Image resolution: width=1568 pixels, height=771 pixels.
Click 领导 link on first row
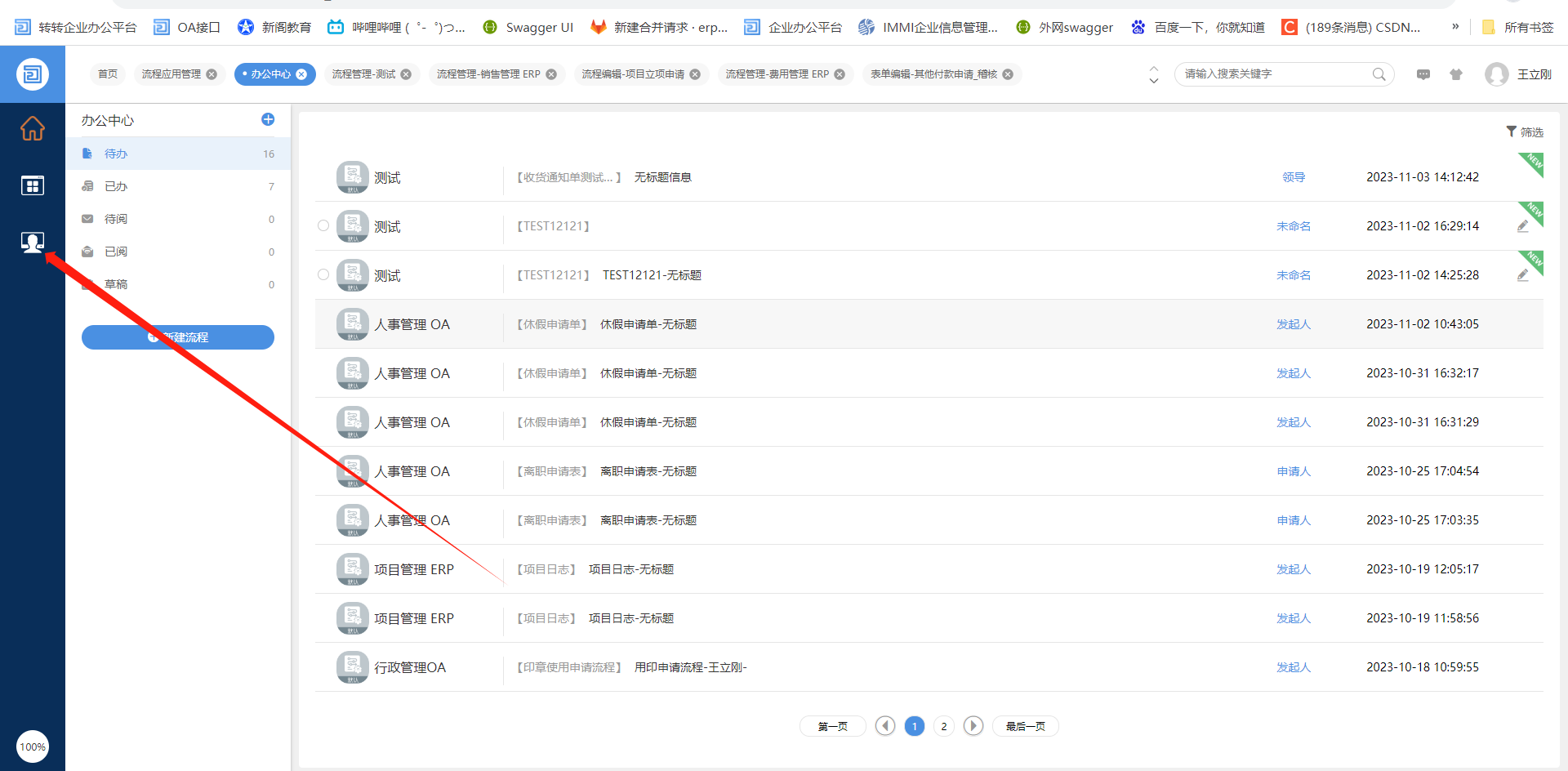coord(1294,177)
